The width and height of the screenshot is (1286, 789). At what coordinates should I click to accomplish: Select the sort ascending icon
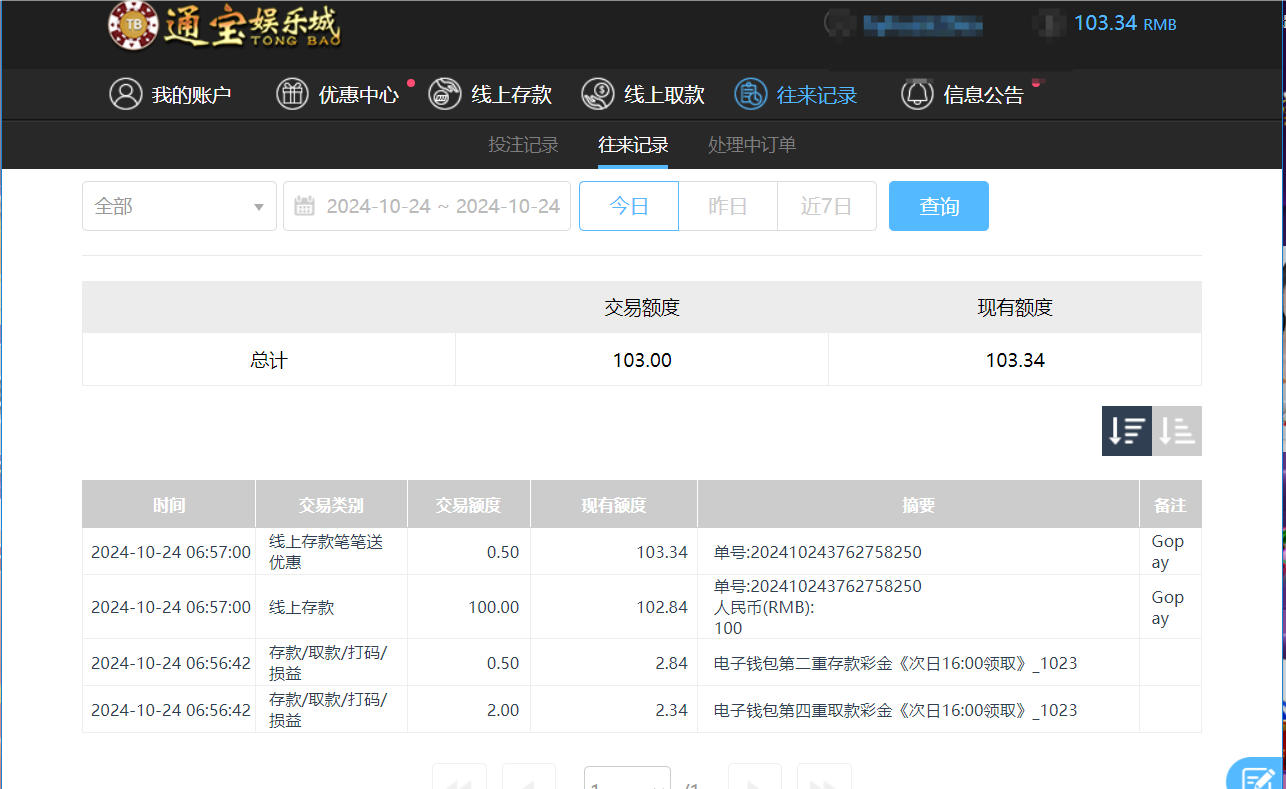click(x=1176, y=430)
